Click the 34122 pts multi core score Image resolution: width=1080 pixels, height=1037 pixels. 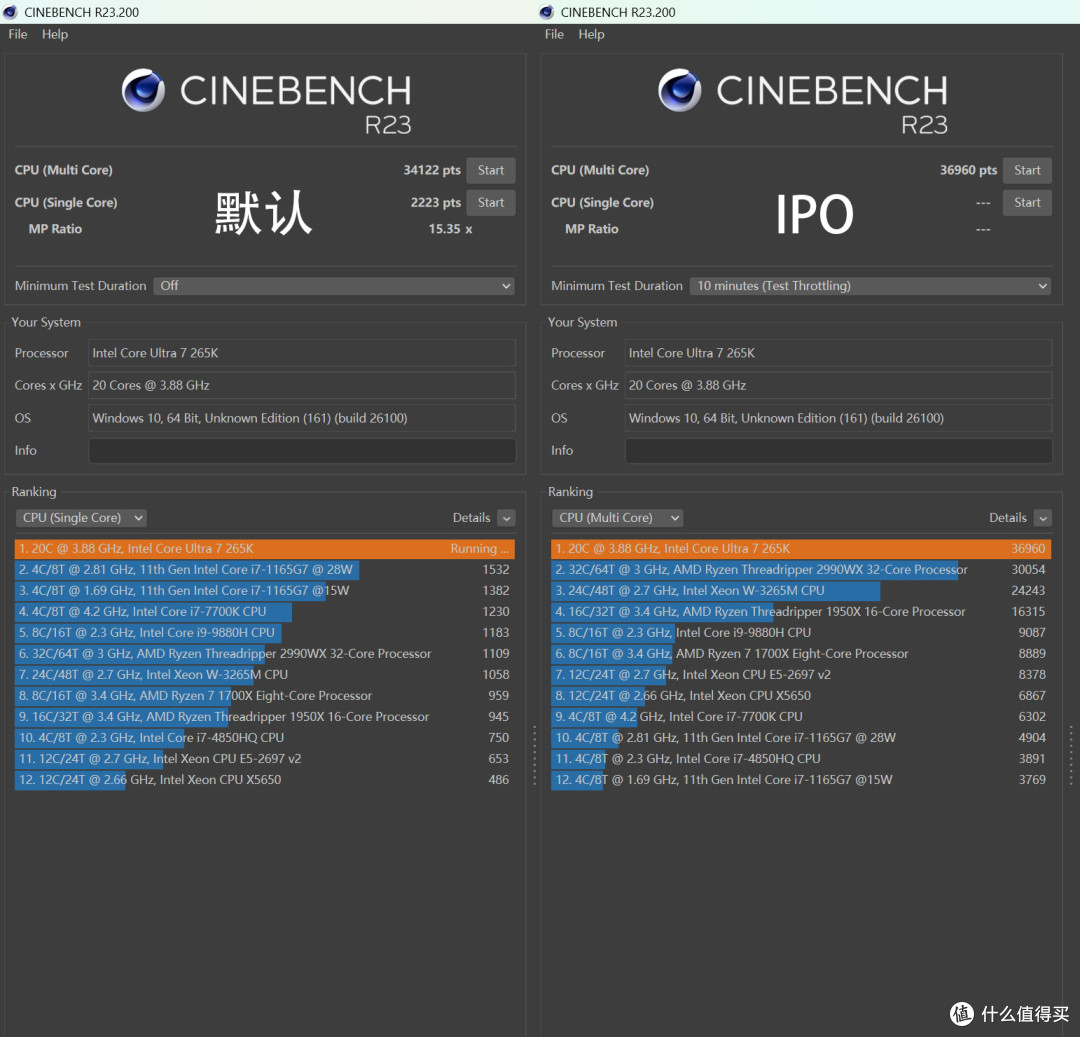coord(432,170)
